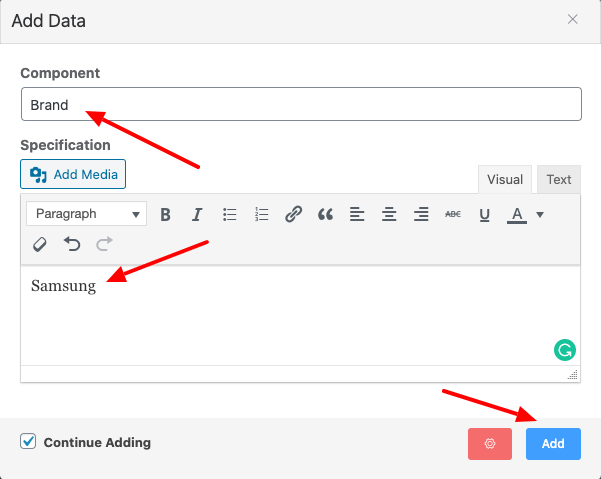Apply strikethrough formatting
This screenshot has width=601, height=479.
pyautogui.click(x=453, y=214)
